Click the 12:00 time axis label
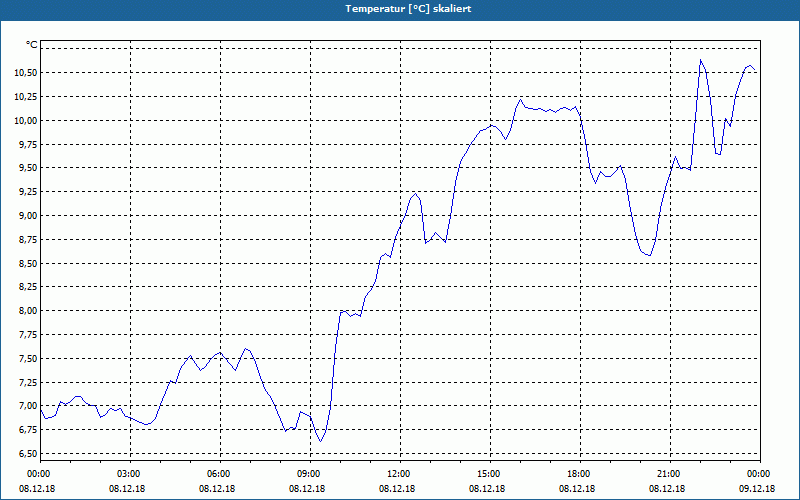Image resolution: width=800 pixels, height=500 pixels. (398, 474)
